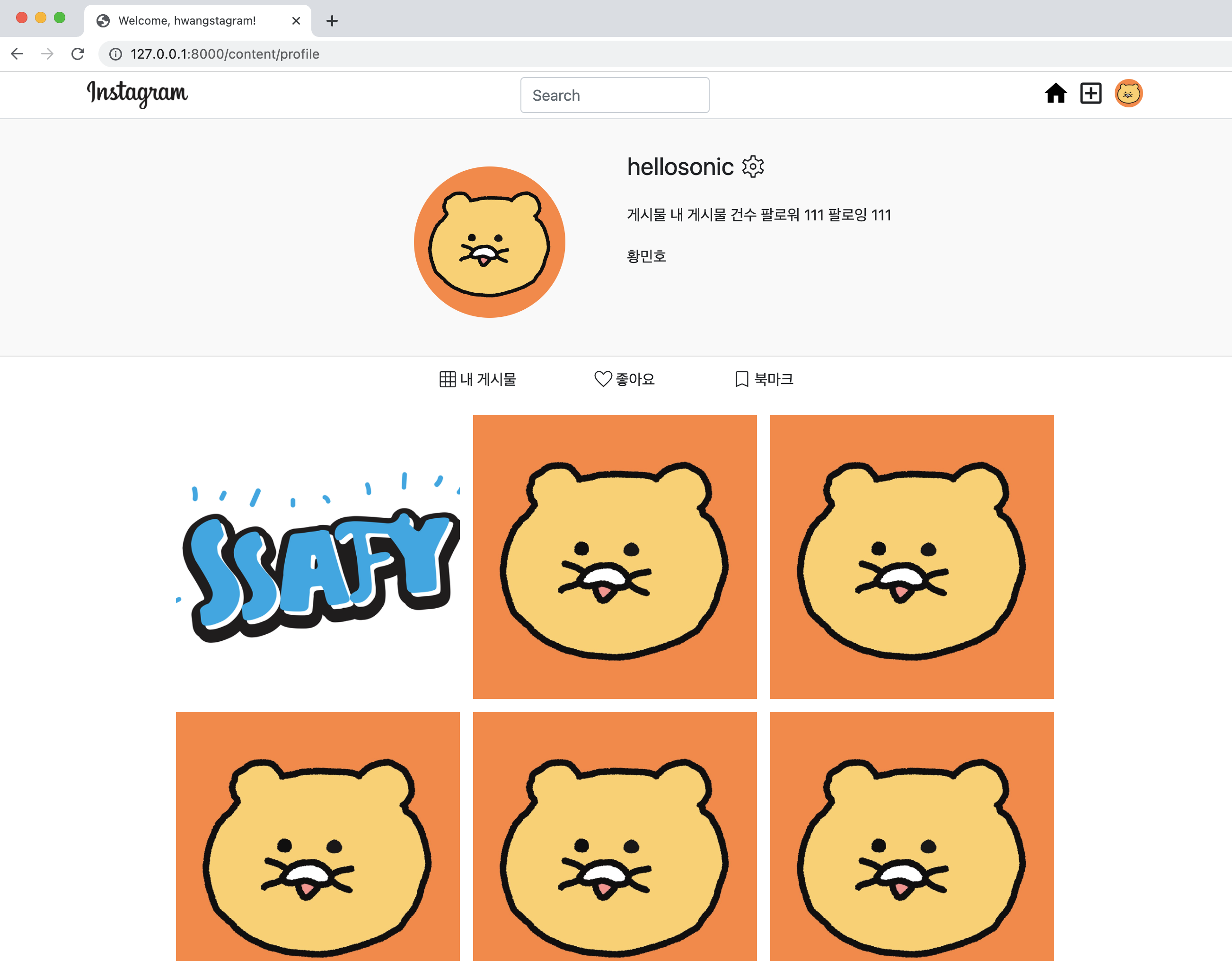The height and width of the screenshot is (961, 1232).
Task: Click the Instagram logo
Action: tap(137, 94)
